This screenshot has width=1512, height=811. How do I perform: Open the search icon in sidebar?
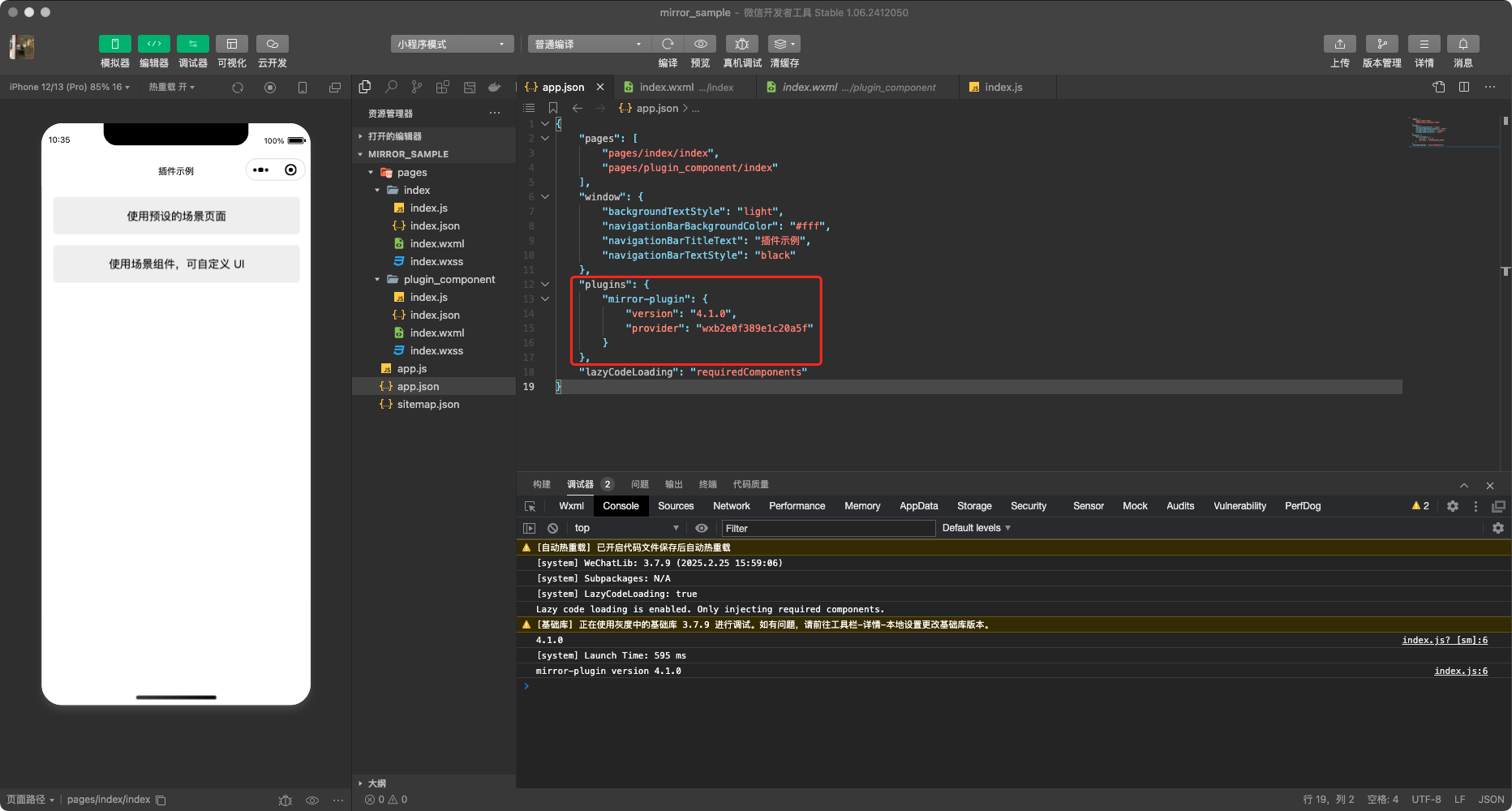point(391,87)
